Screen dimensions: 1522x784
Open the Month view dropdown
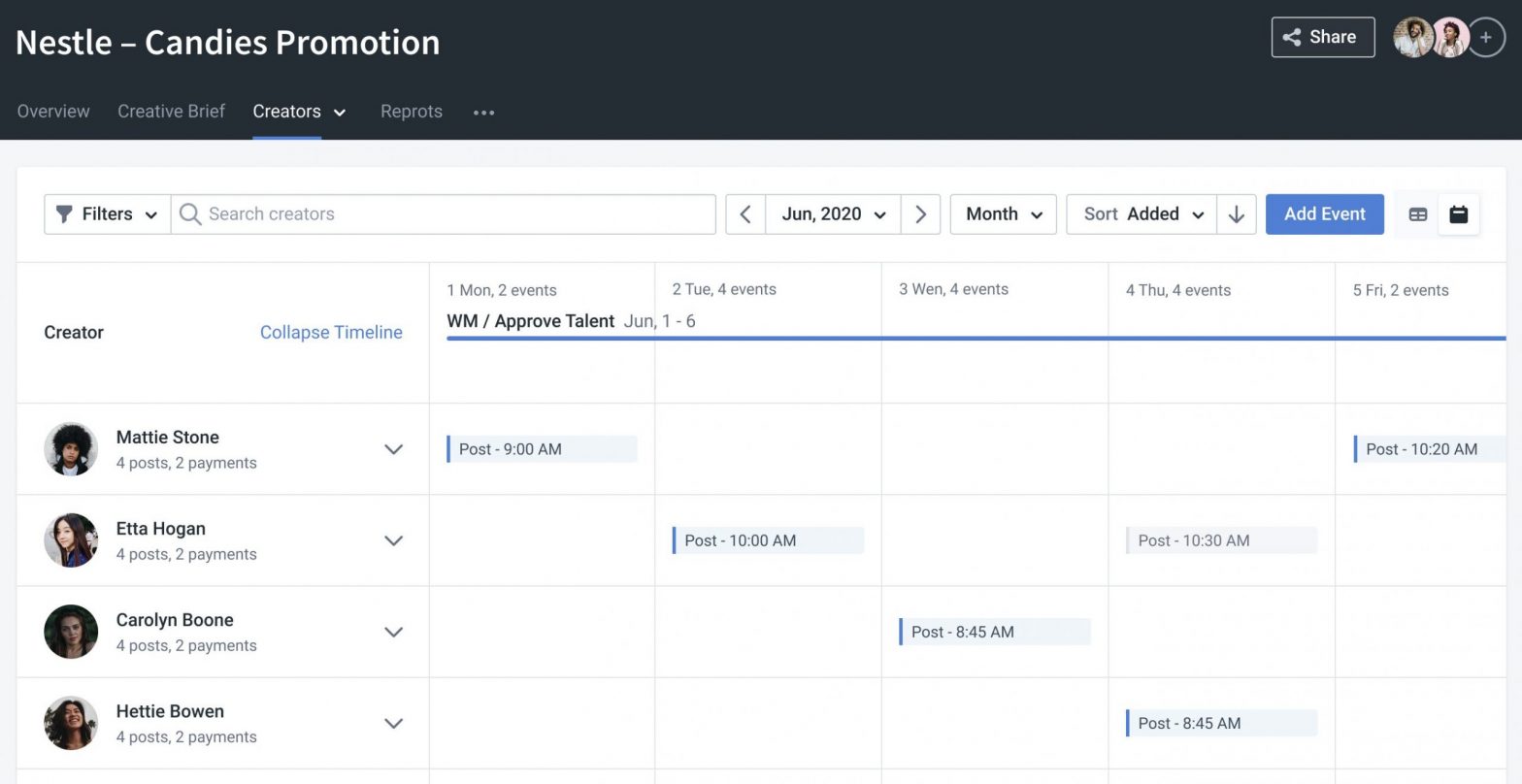click(x=1004, y=214)
